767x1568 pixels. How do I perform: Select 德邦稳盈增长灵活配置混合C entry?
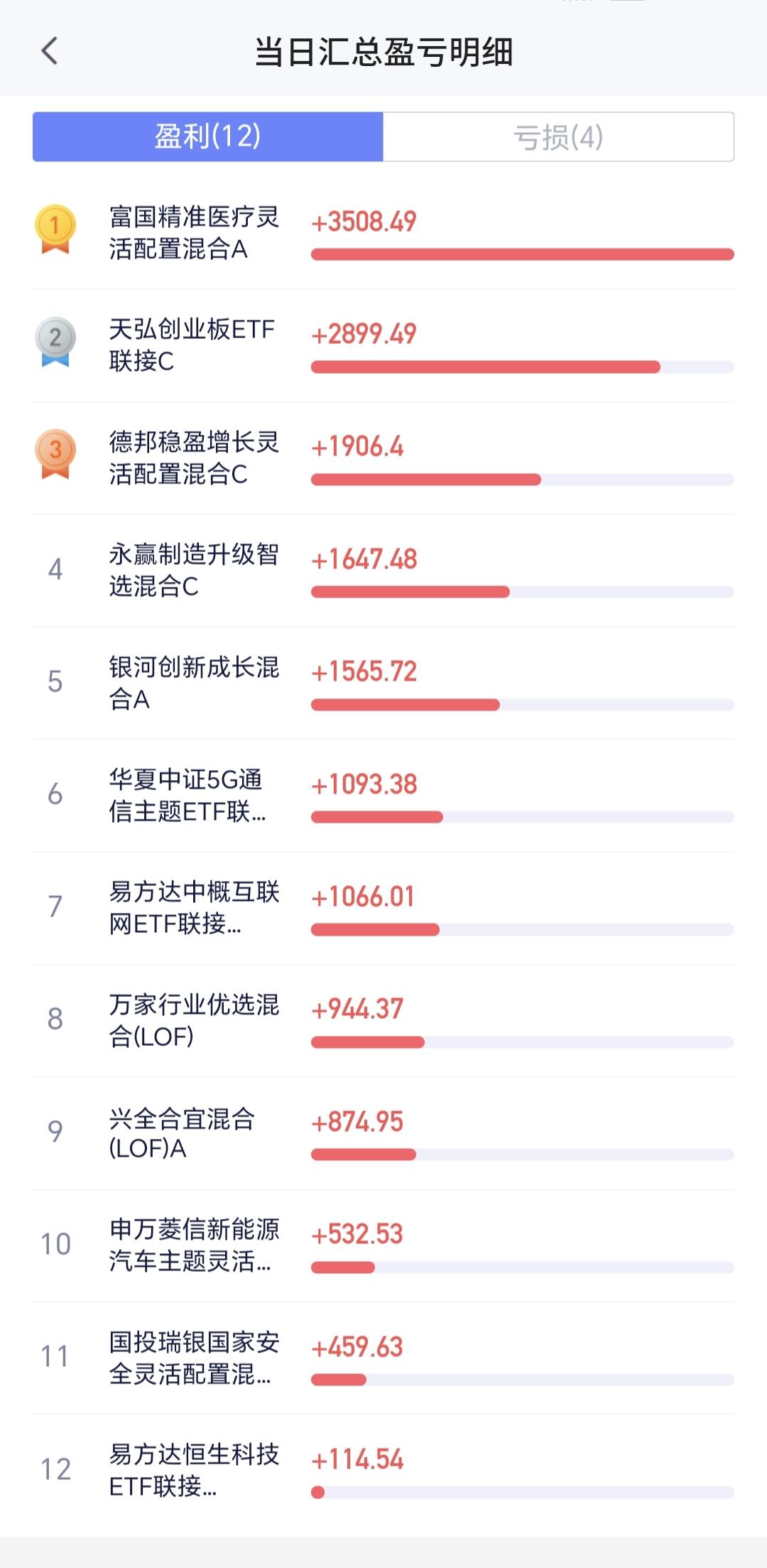tap(383, 458)
